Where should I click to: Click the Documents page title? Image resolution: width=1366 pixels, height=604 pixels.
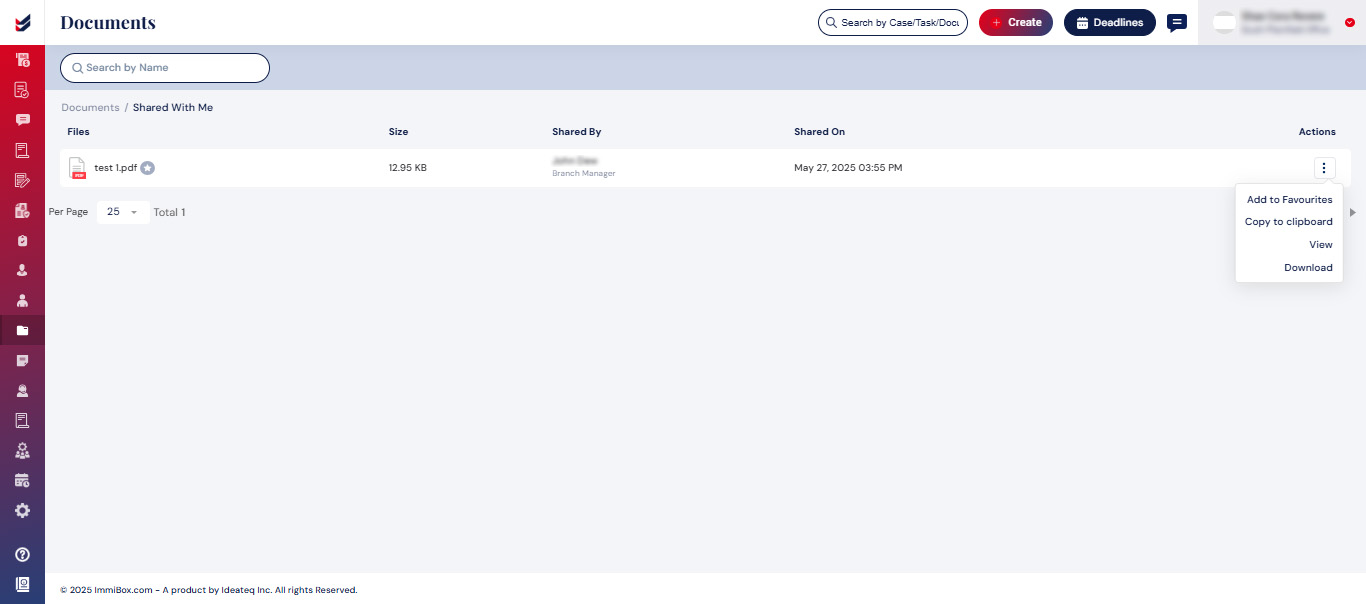click(x=108, y=22)
